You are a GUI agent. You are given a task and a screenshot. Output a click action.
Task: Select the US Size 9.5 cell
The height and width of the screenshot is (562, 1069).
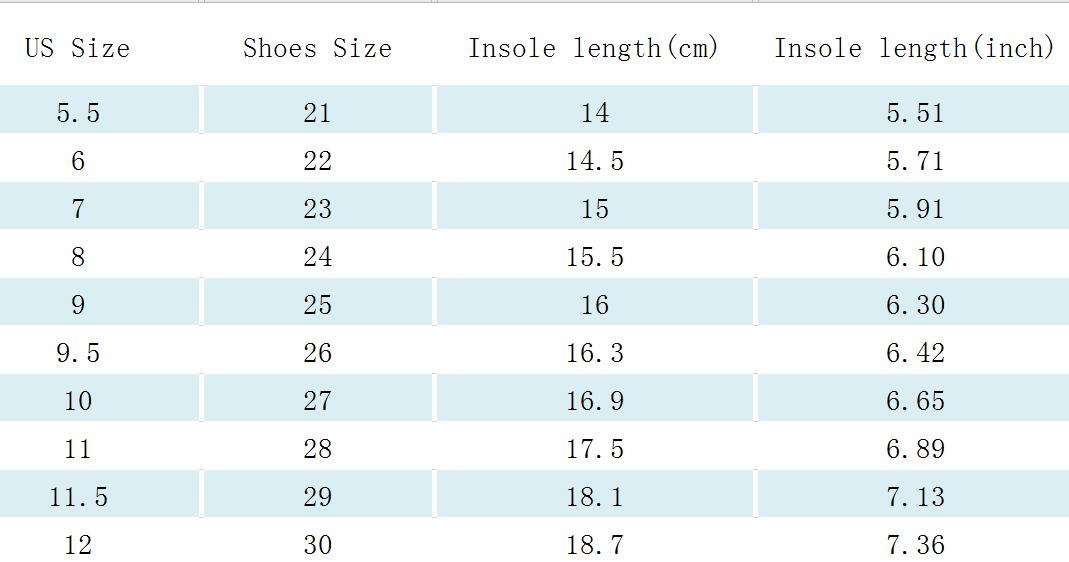click(78, 353)
